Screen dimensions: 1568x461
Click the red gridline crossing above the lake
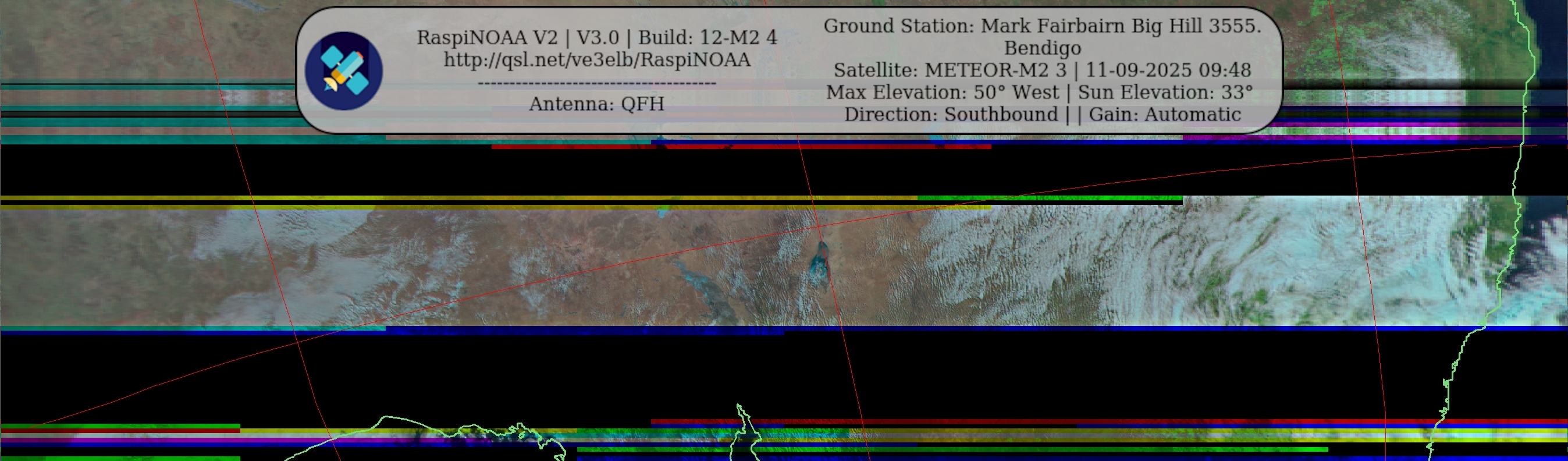tap(819, 228)
